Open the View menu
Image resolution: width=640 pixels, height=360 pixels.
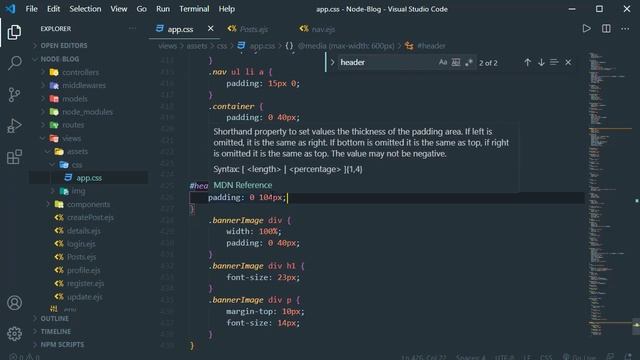point(119,9)
